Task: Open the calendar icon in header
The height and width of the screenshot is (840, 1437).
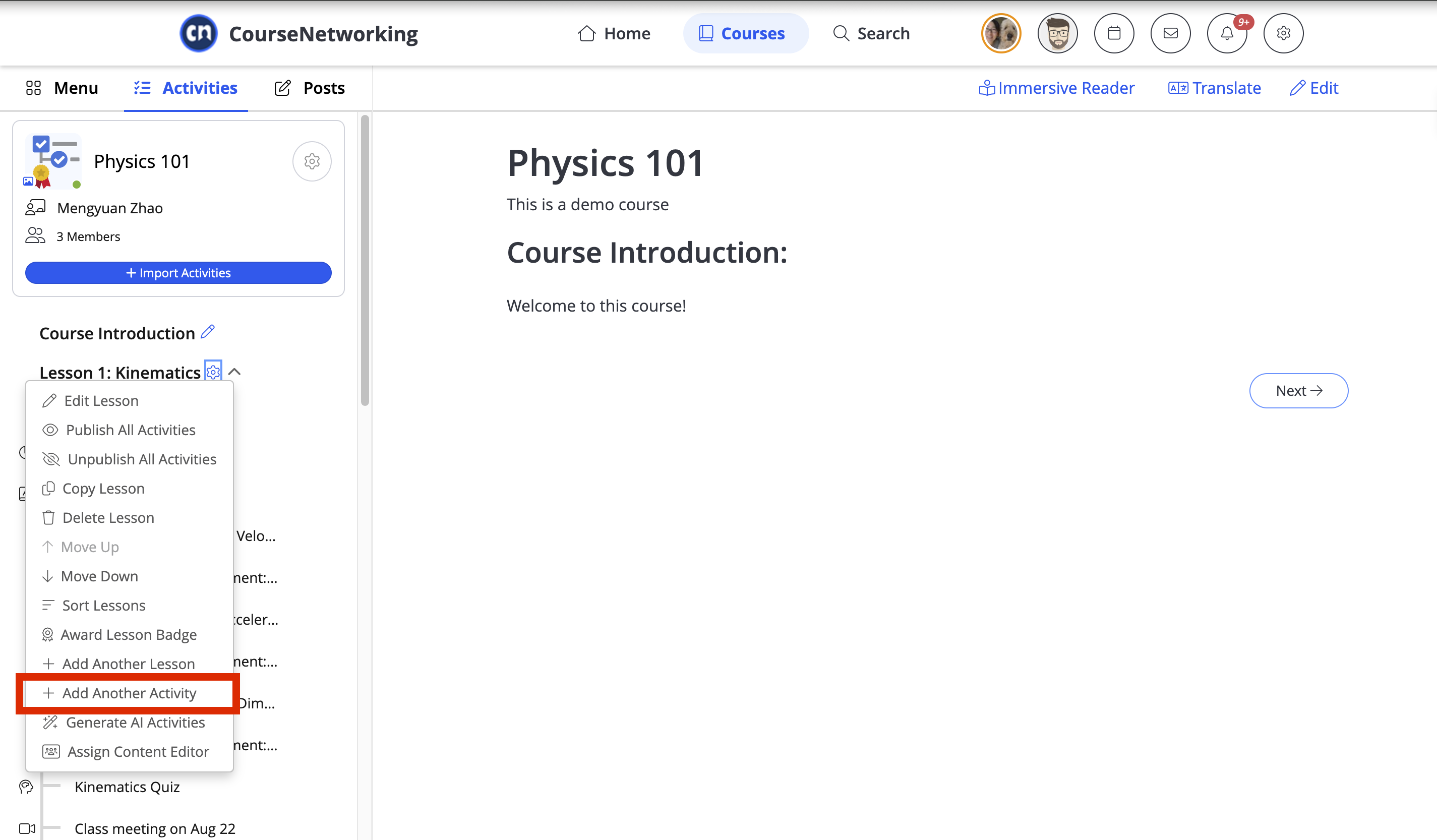Action: point(1114,33)
